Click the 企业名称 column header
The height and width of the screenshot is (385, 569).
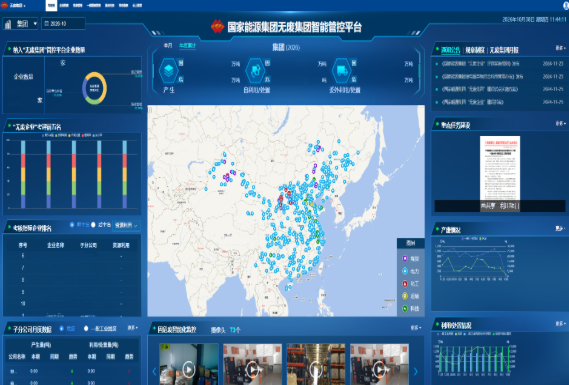pos(56,246)
